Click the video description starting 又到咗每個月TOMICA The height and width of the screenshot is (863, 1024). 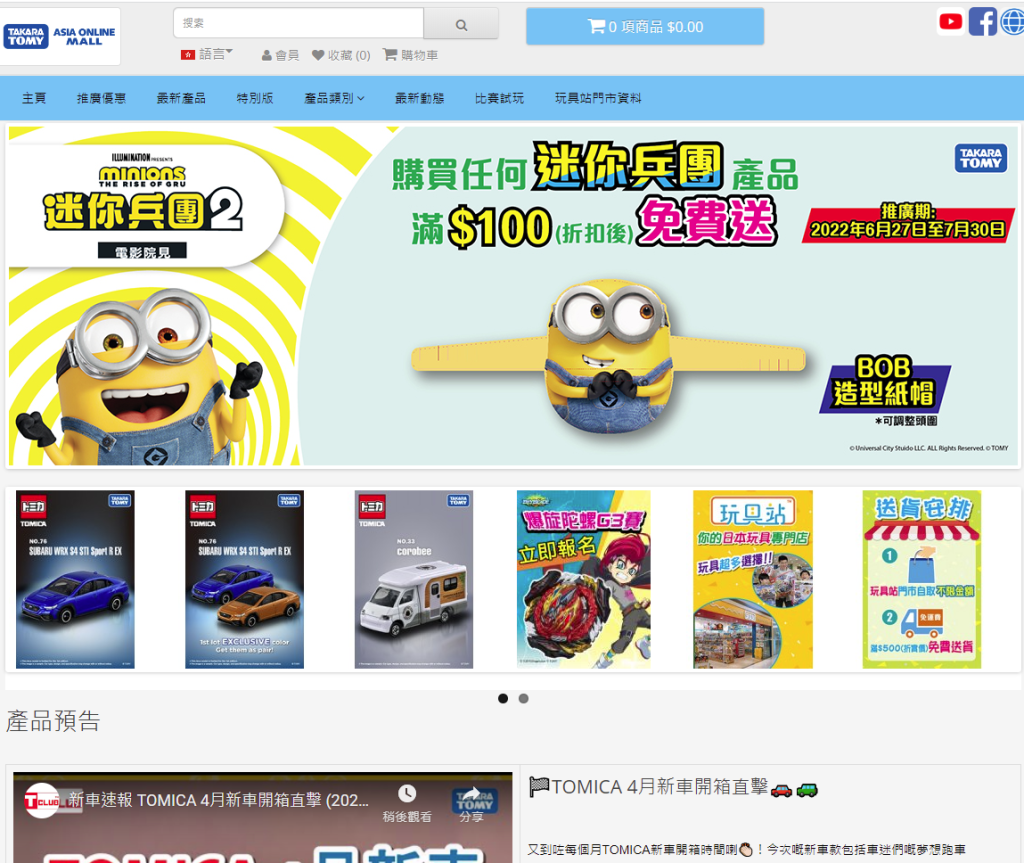coord(746,849)
